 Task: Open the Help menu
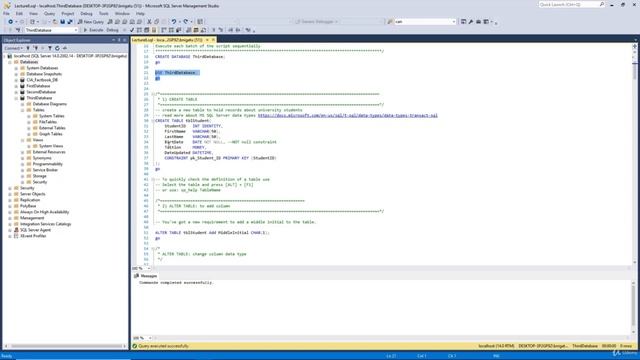click(x=140, y=13)
